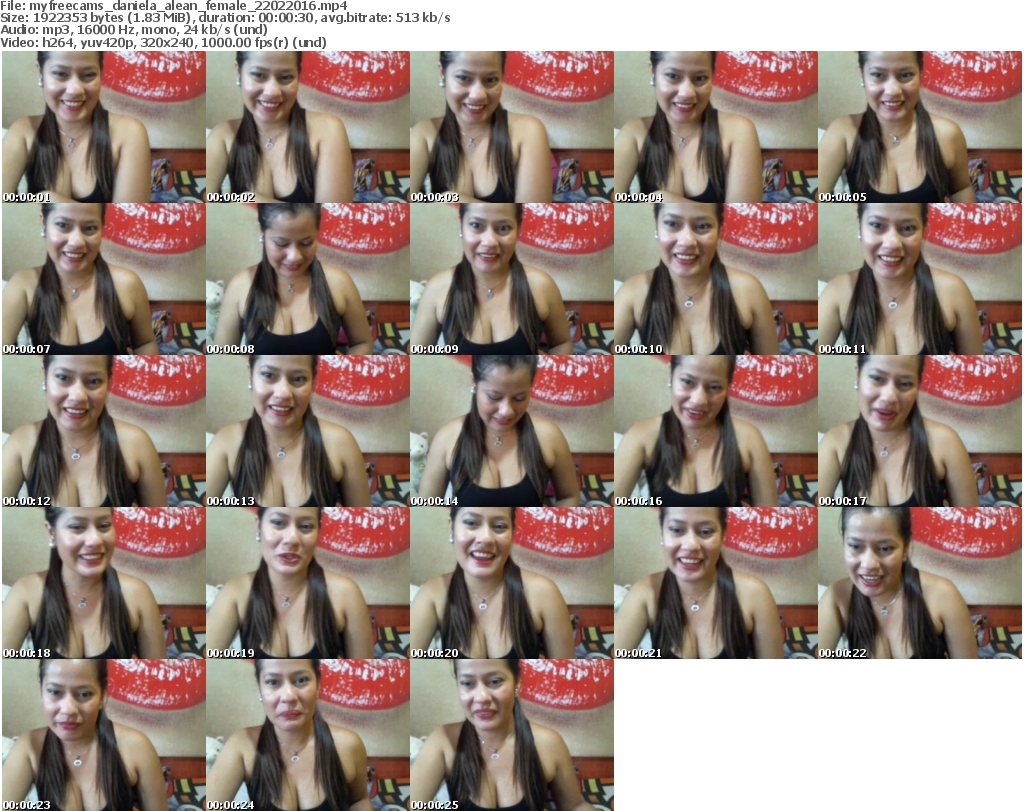
Task: Select the thumbnail stamped 00:00:16
Action: point(716,431)
